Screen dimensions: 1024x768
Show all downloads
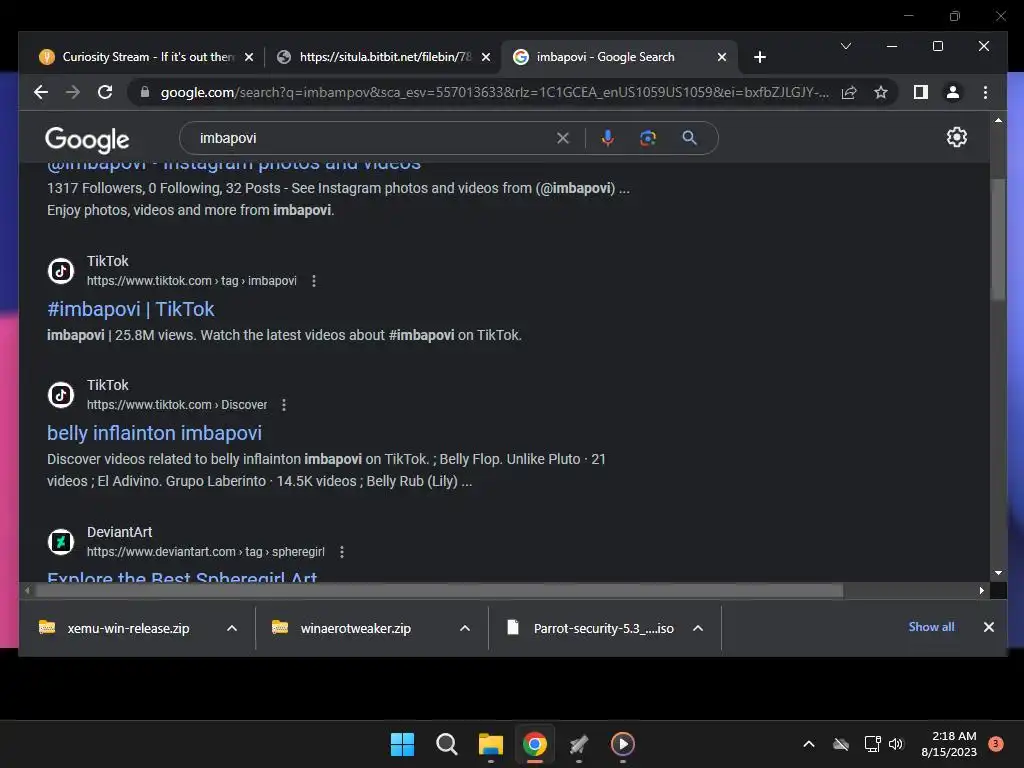click(x=931, y=627)
